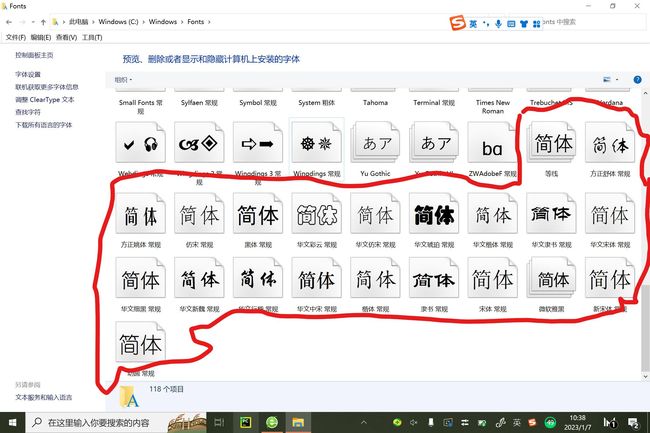Open the Windows Start button
The width and height of the screenshot is (650, 433).
12,422
